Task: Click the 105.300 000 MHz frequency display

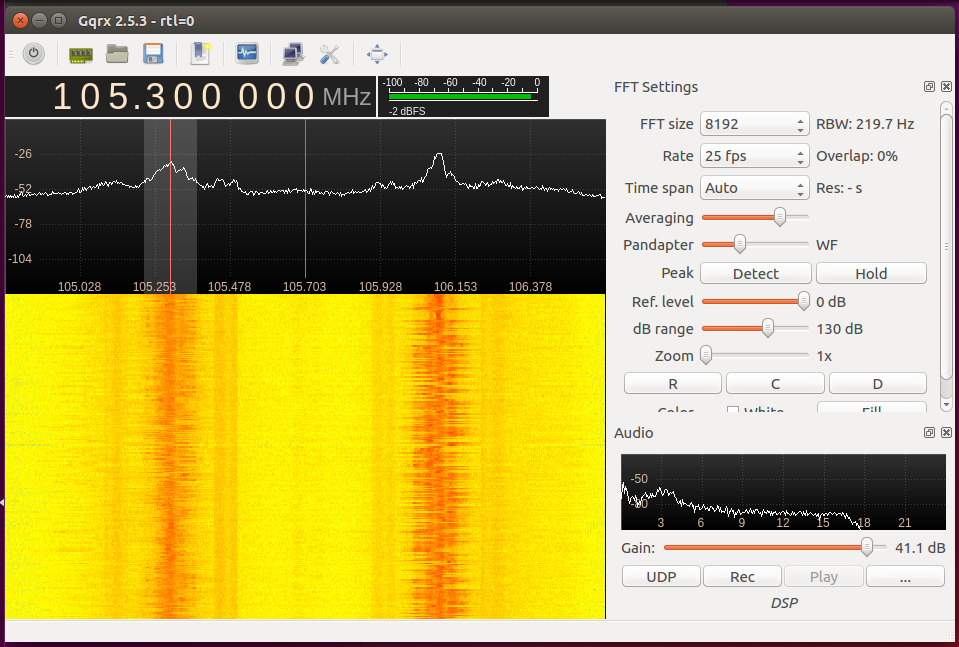Action: point(190,97)
